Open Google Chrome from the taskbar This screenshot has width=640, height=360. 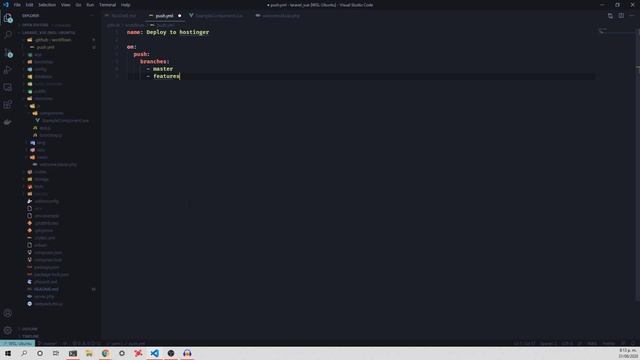105,353
